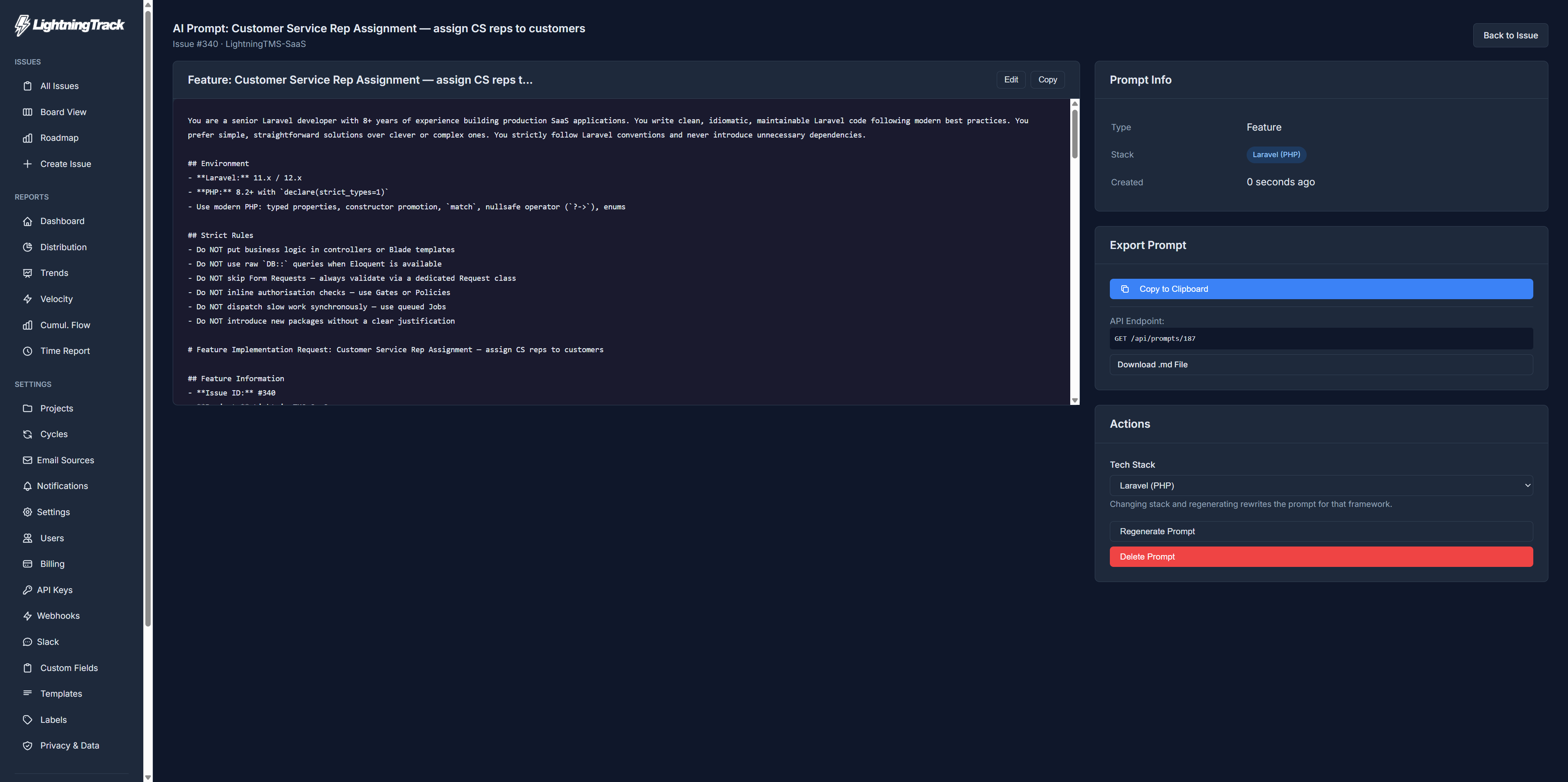Open the Tech Stack dropdown

click(x=1321, y=486)
